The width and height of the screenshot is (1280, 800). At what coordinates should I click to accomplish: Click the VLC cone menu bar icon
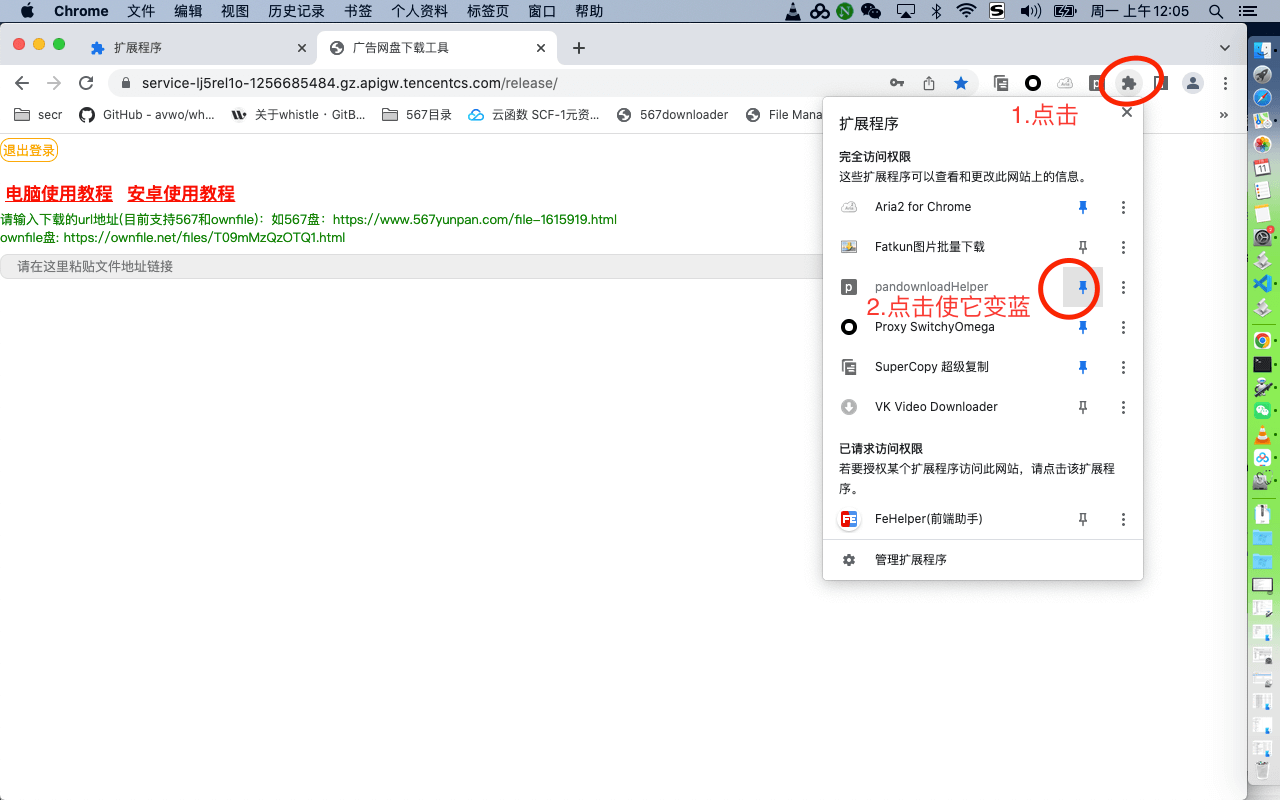(793, 12)
